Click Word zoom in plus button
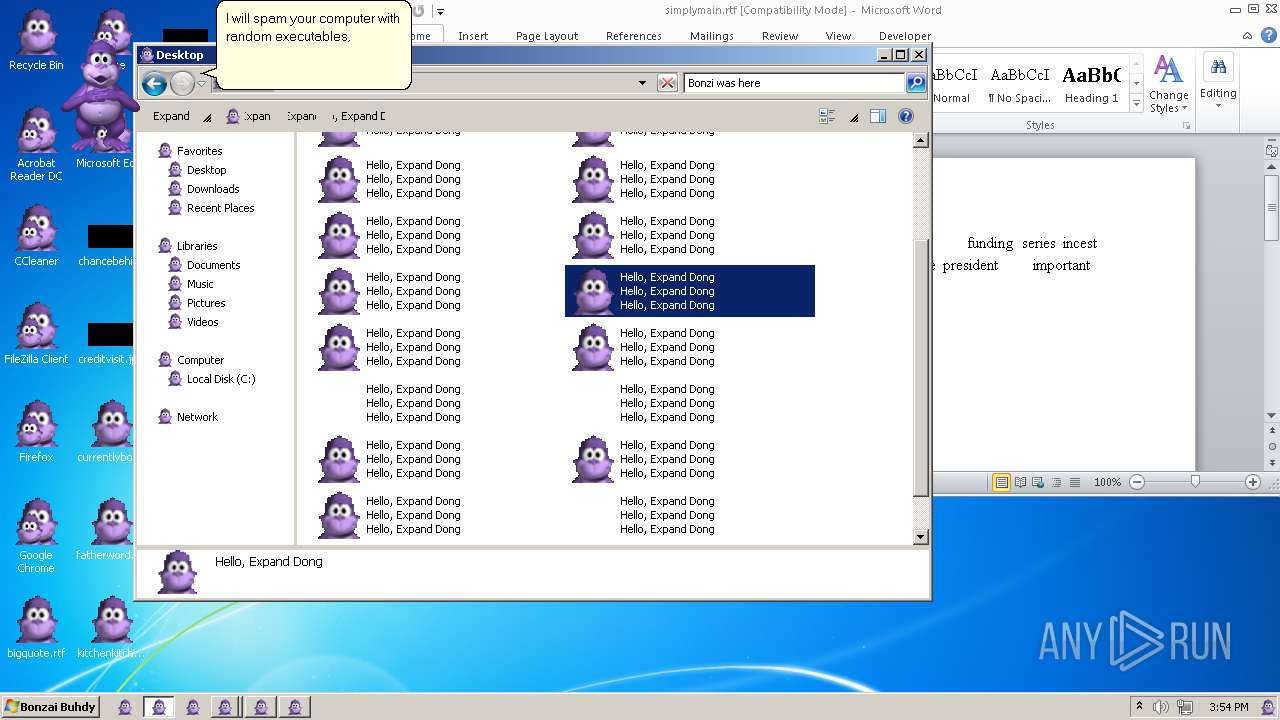The image size is (1280, 720). point(1252,482)
